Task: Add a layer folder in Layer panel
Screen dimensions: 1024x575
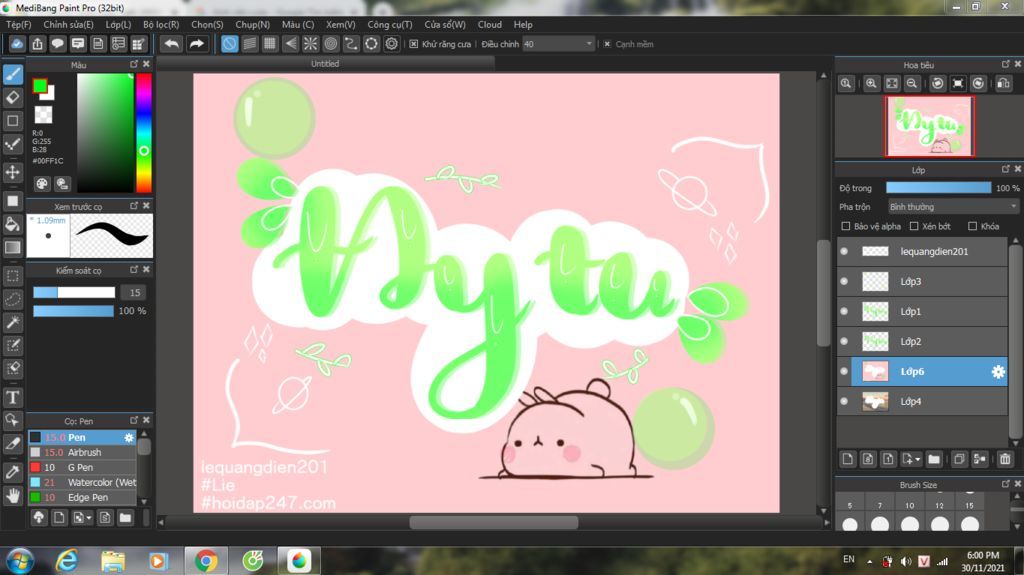Action: coord(934,459)
